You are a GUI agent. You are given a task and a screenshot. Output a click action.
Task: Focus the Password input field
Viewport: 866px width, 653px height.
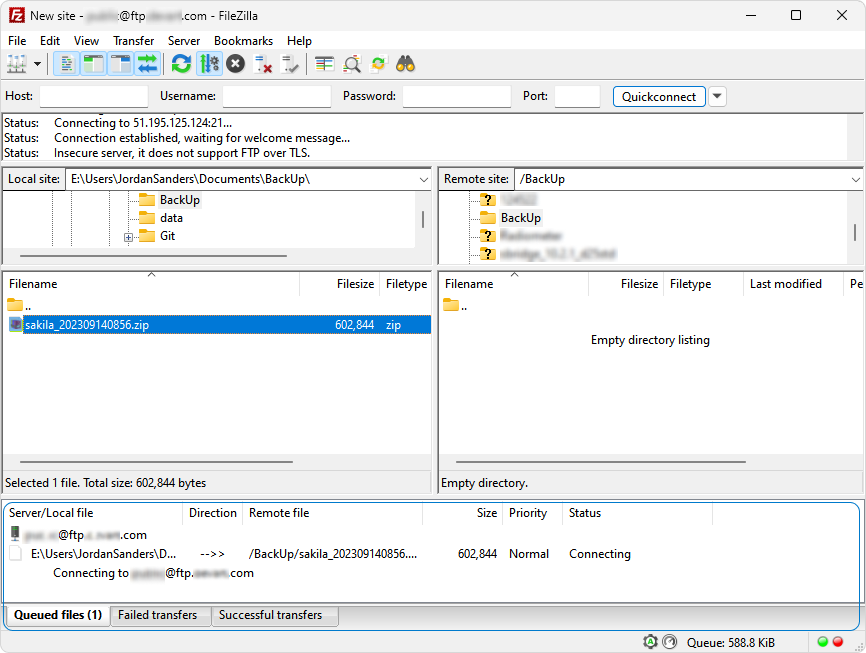click(x=457, y=97)
